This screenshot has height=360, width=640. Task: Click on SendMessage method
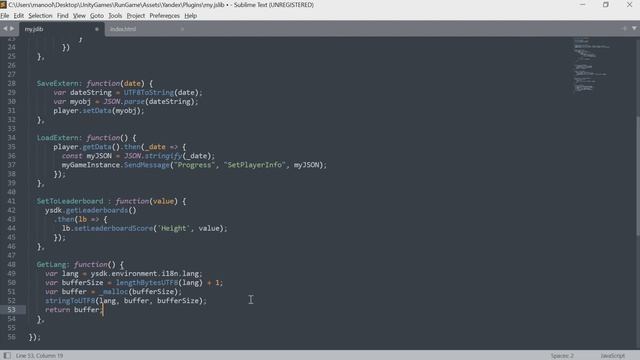(x=147, y=164)
